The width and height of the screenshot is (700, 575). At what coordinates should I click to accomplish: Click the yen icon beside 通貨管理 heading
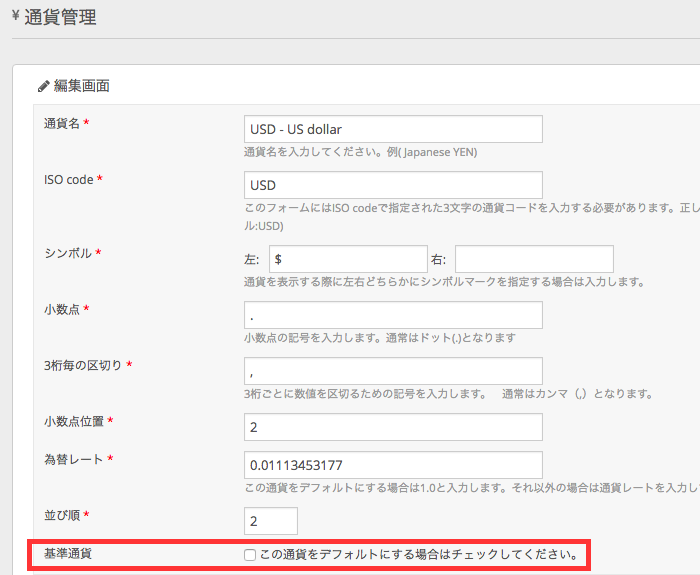point(15,17)
